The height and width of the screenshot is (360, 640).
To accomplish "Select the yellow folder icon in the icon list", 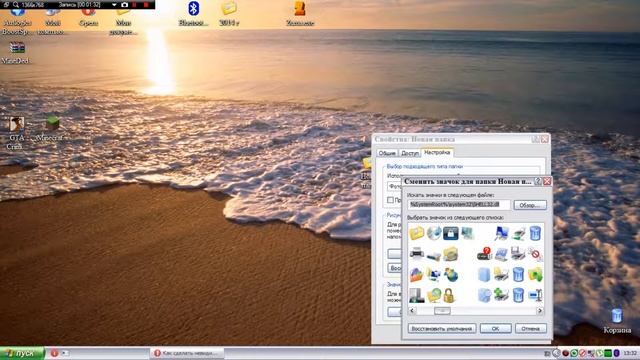I will pos(416,233).
